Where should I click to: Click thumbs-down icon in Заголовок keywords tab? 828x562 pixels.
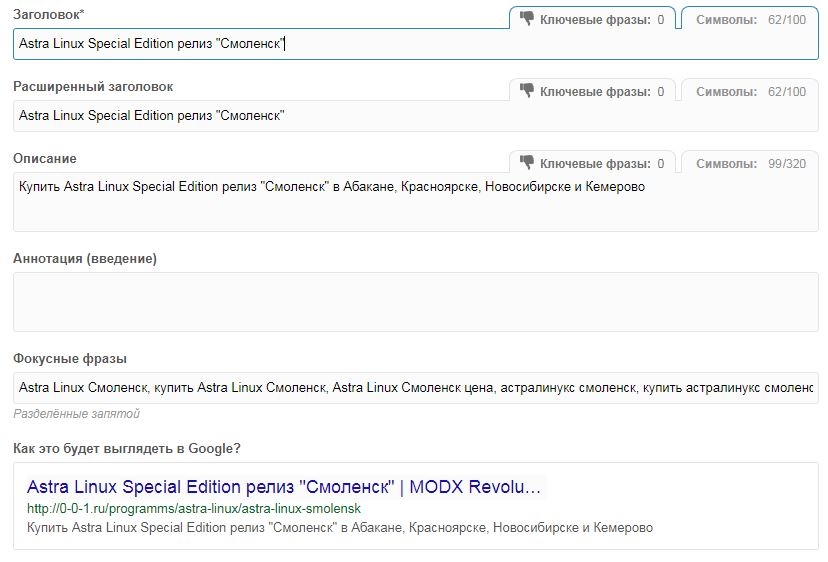(526, 19)
